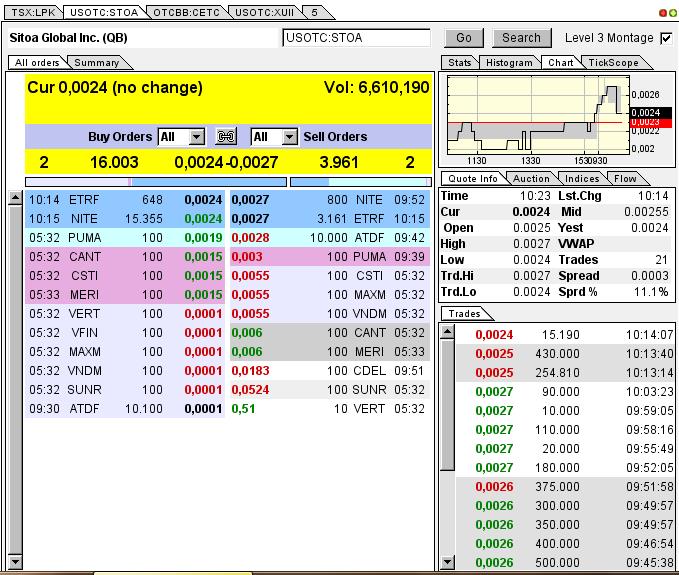Click the symbol input field with USOTC:STOA
679x575 pixels.
pyautogui.click(x=356, y=38)
